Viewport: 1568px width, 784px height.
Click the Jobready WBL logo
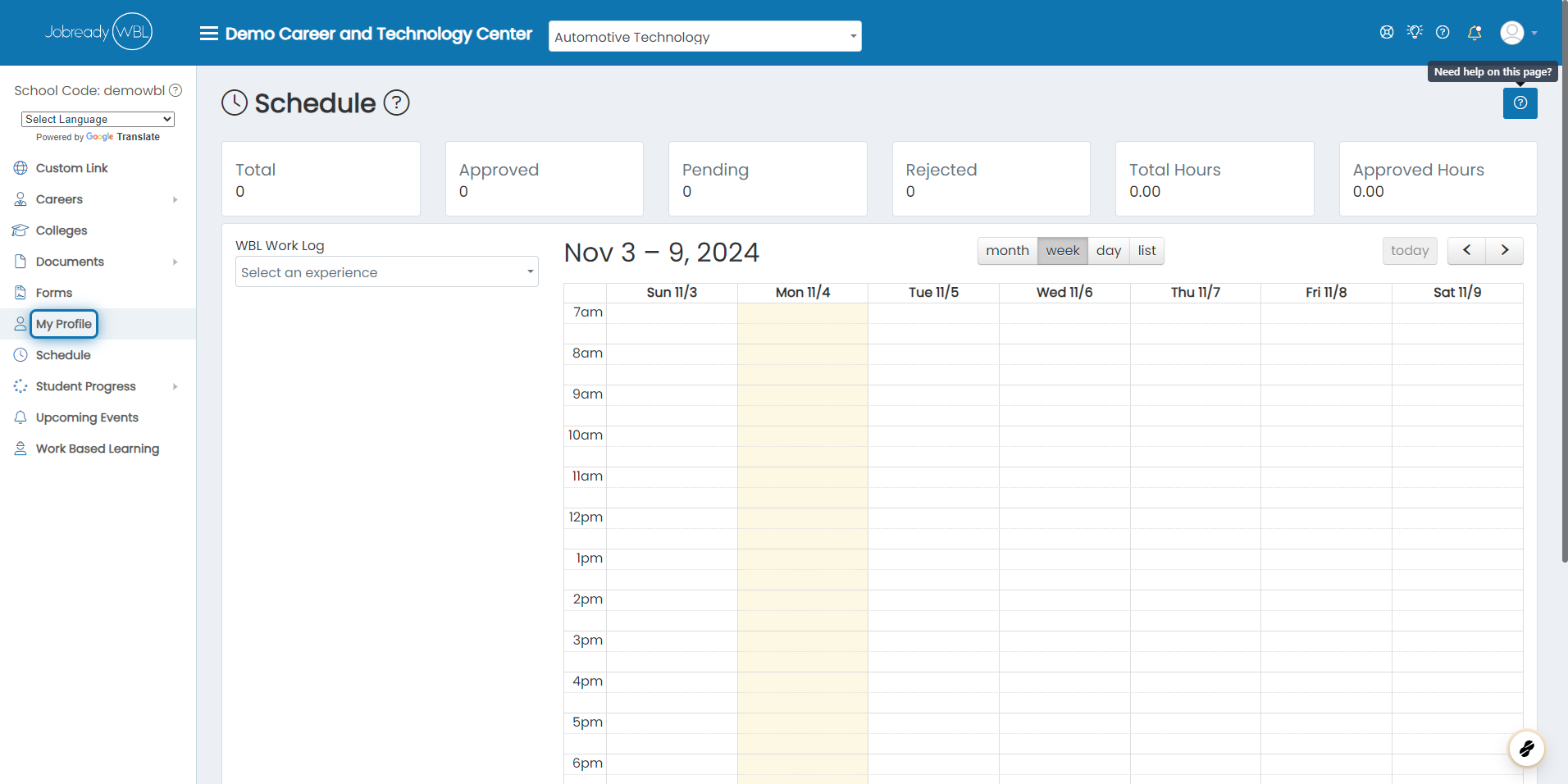98,32
